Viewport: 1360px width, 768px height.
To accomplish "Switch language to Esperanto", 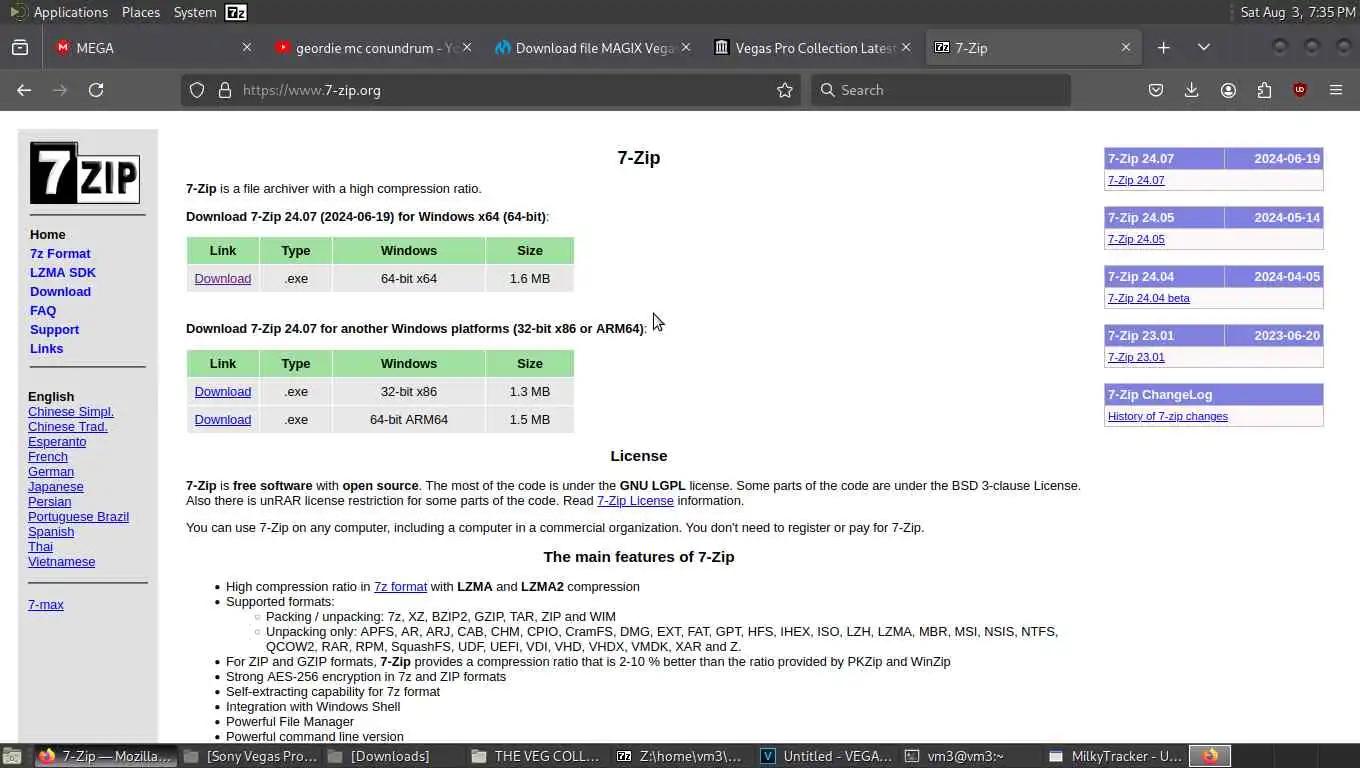I will click(x=57, y=441).
